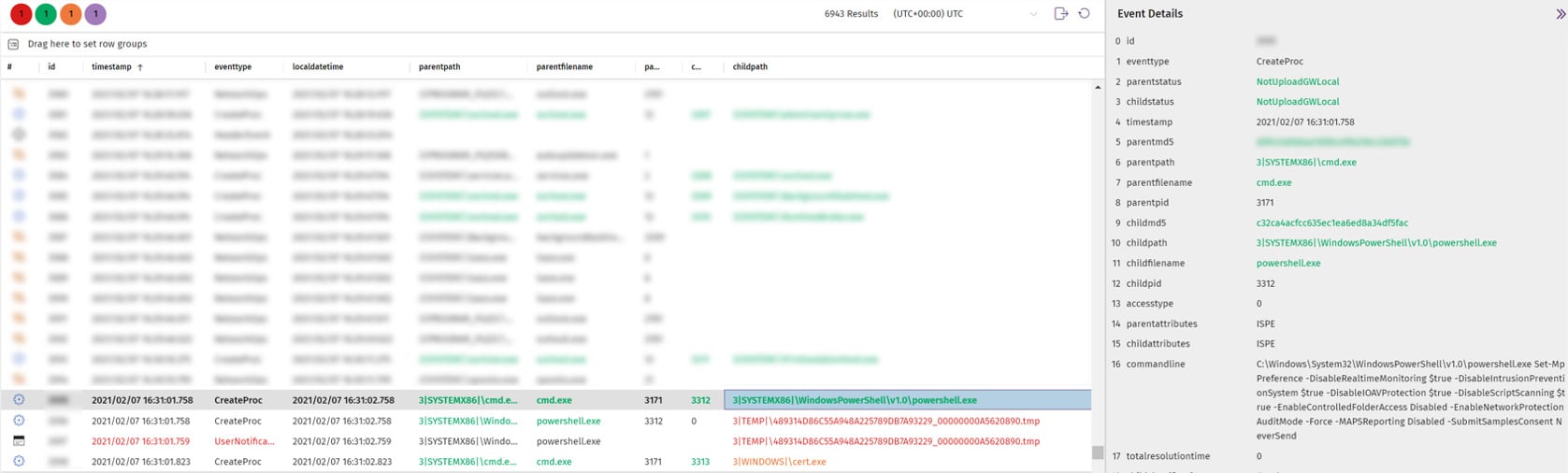Image resolution: width=1568 pixels, height=473 pixels.
Task: Click the cert.exe childpath cell
Action: pos(779,462)
